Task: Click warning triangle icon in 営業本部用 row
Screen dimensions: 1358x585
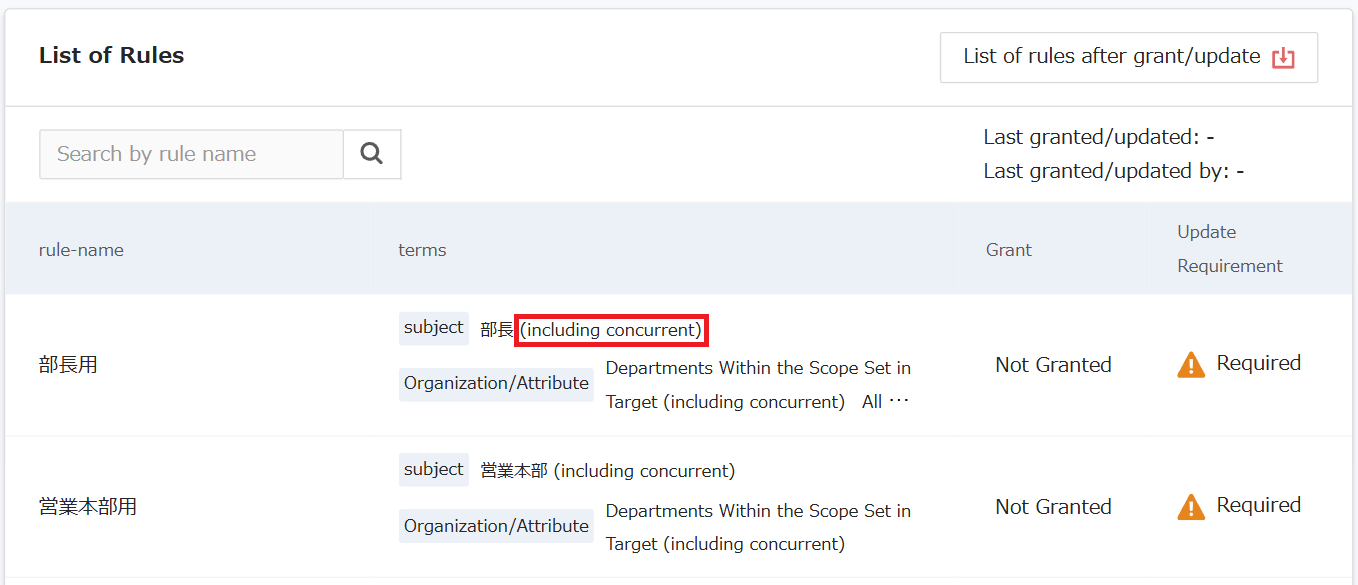Action: coord(1191,506)
